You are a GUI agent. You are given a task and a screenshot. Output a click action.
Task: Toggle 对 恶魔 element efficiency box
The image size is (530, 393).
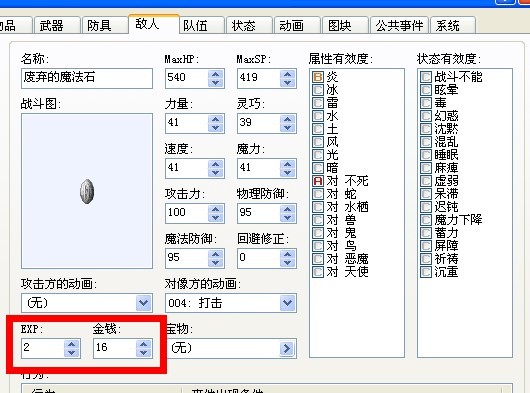[x=318, y=259]
